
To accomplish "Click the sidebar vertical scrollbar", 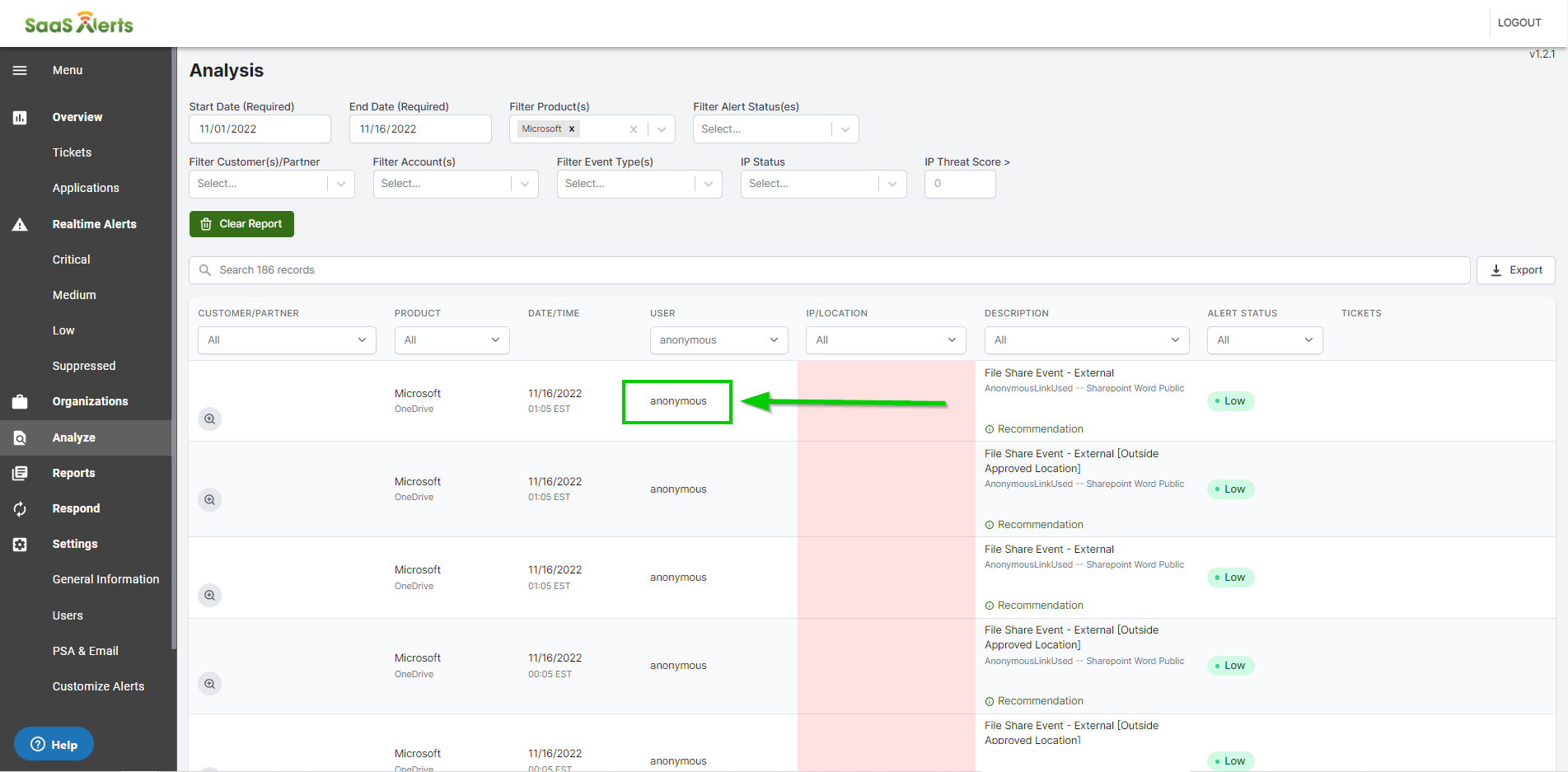I will (x=174, y=348).
